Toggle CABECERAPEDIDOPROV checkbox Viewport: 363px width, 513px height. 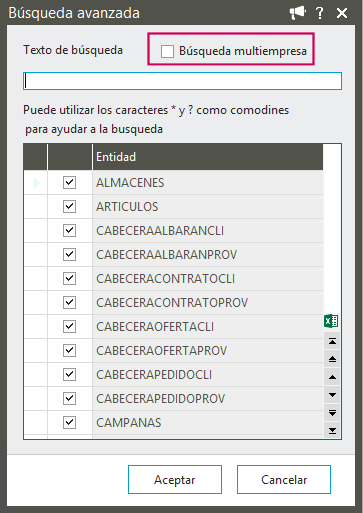click(69, 398)
